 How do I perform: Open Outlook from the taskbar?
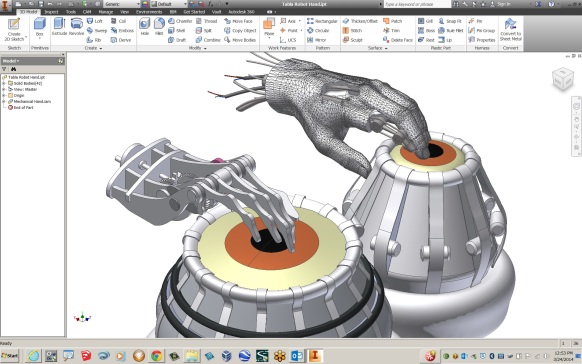click(297, 356)
